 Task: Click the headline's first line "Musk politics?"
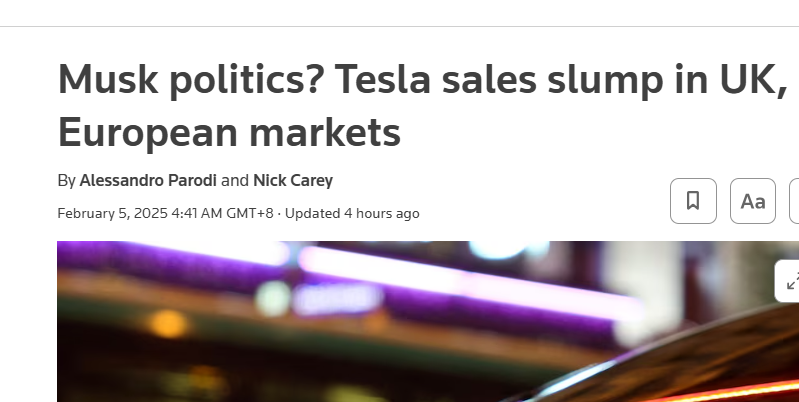(x=158, y=79)
